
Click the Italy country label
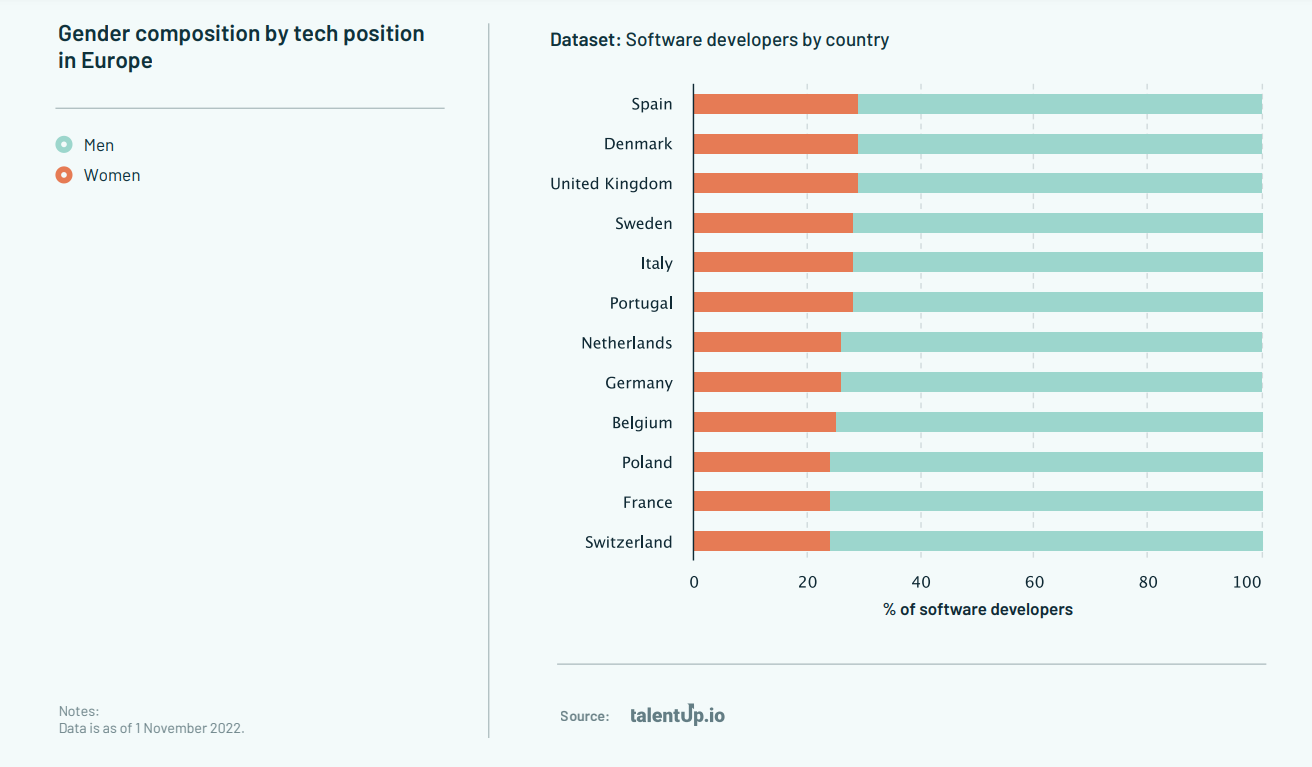coord(657,263)
